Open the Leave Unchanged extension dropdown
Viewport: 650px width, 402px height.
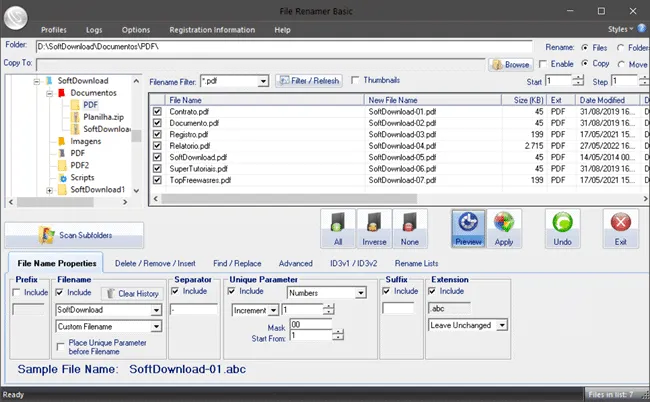click(x=502, y=325)
